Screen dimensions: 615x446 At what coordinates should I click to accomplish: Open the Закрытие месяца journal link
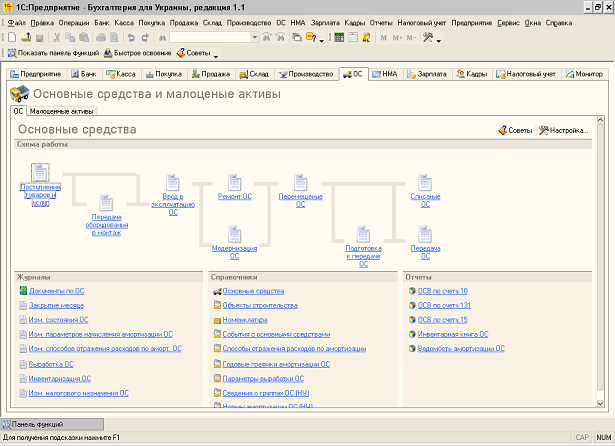56,305
